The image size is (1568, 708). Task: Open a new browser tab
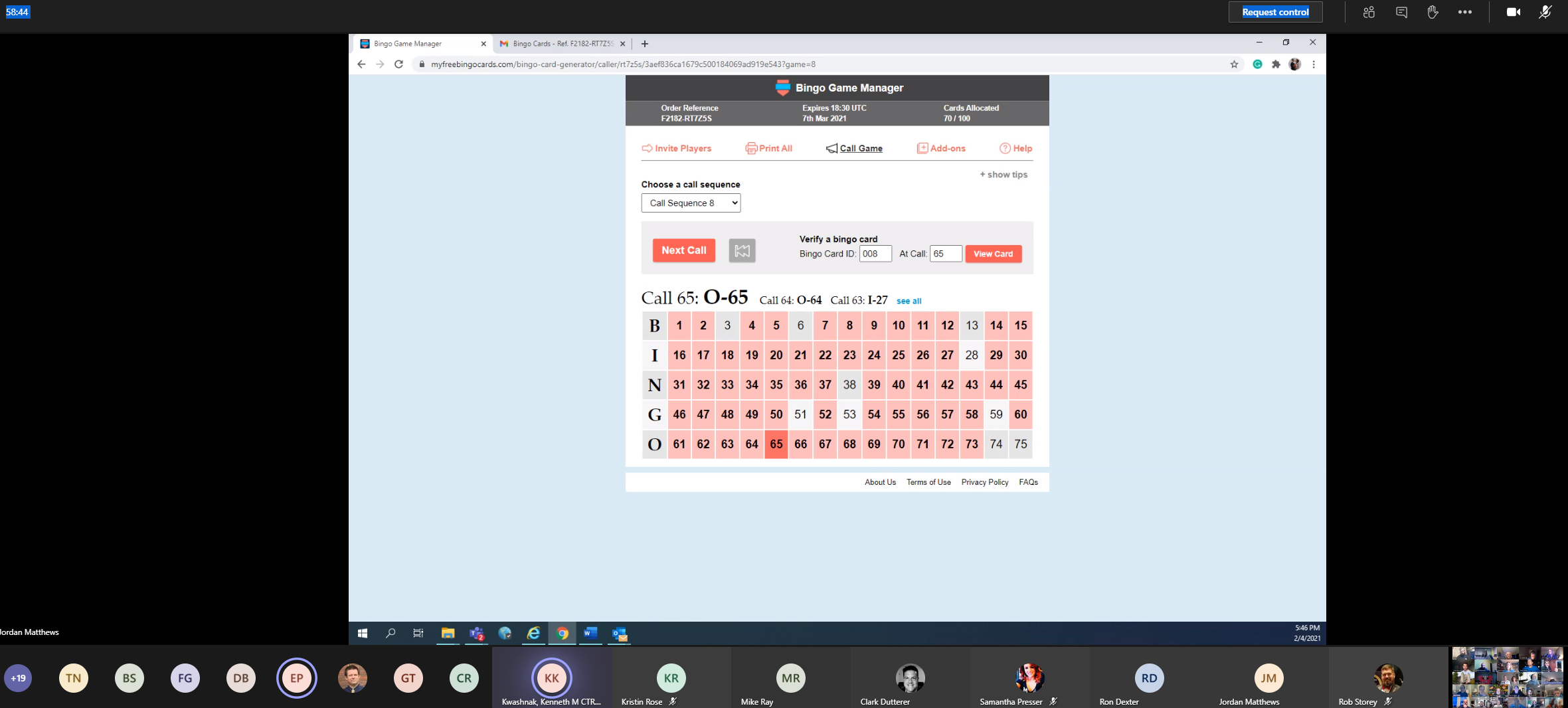click(x=644, y=44)
